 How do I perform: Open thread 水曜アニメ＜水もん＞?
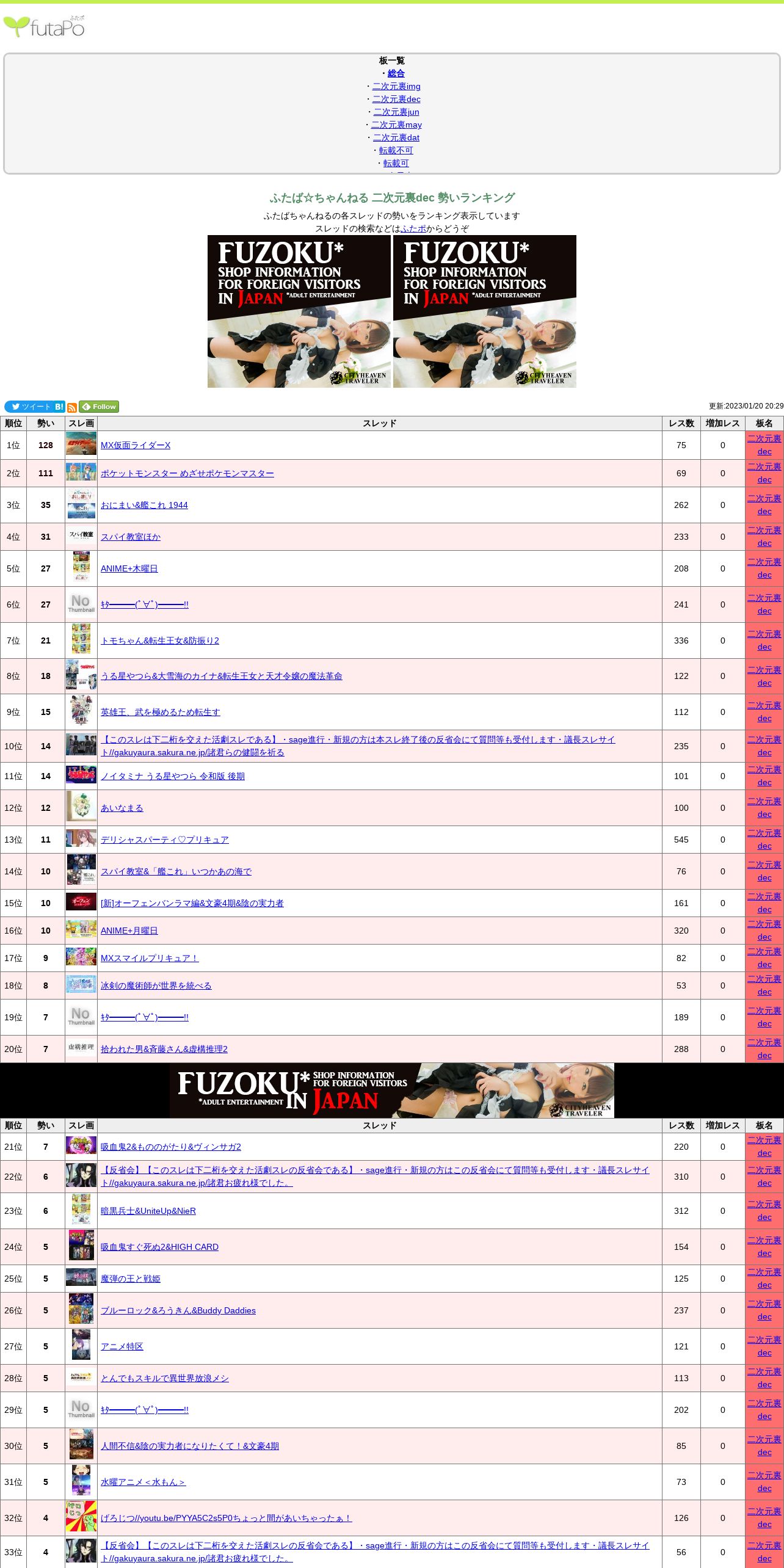click(143, 1482)
